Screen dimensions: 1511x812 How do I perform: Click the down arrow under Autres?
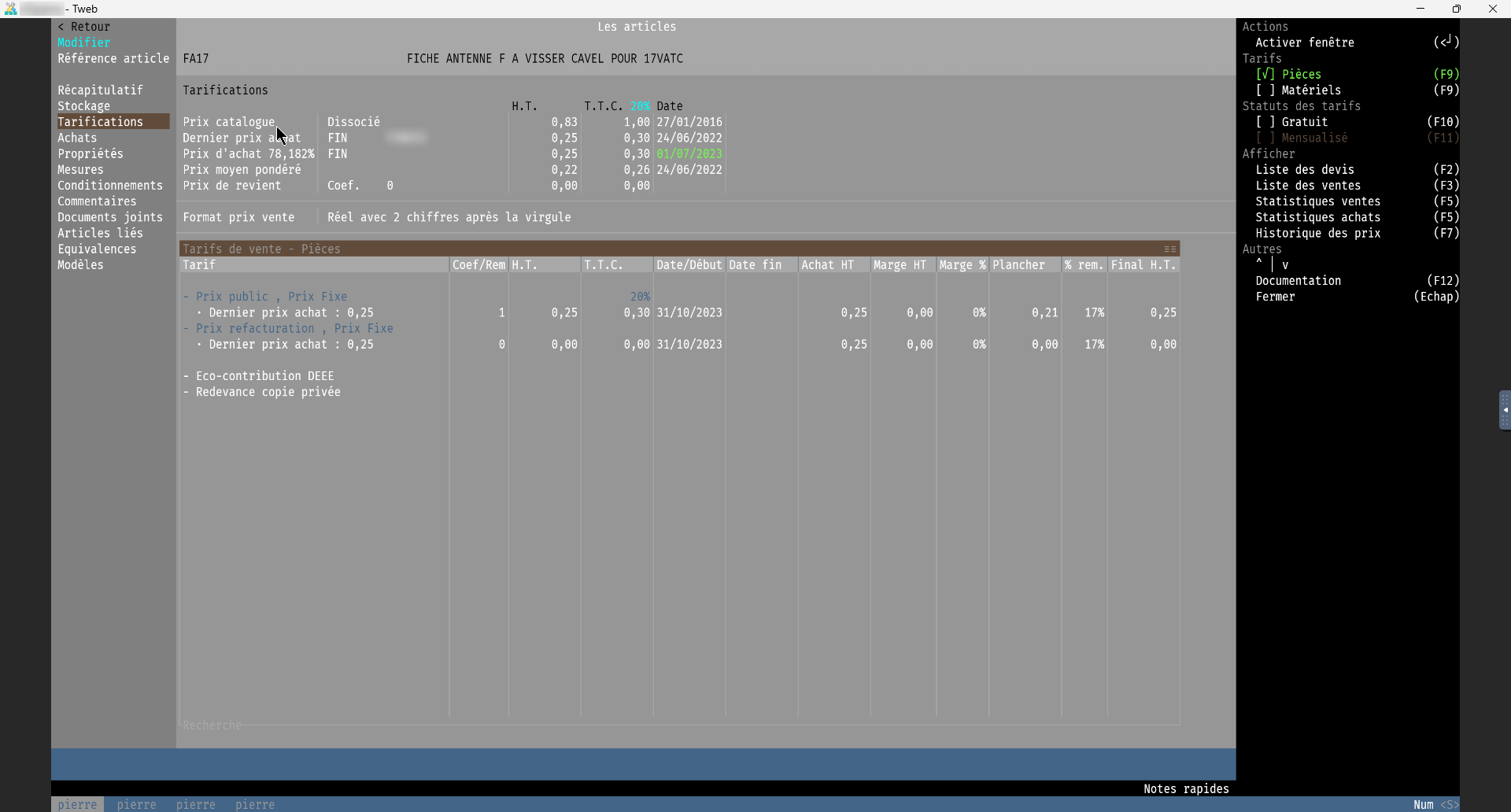[1285, 265]
